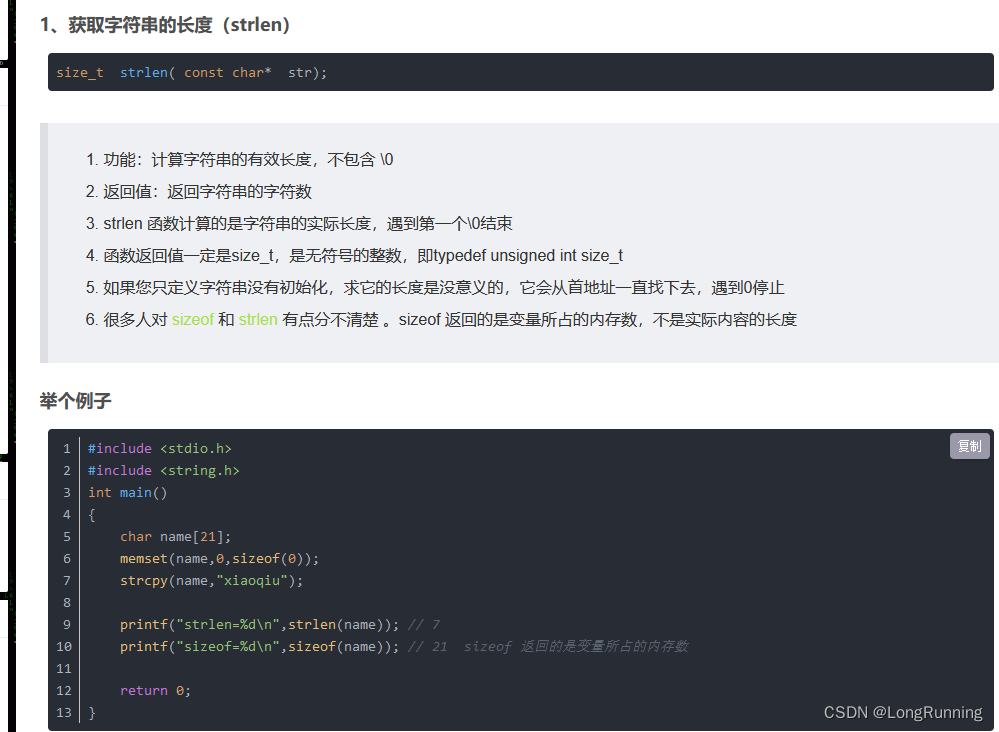Screen dimensions: 999x732
Task: Click the 复制 button to copy the code
Action: (968, 446)
